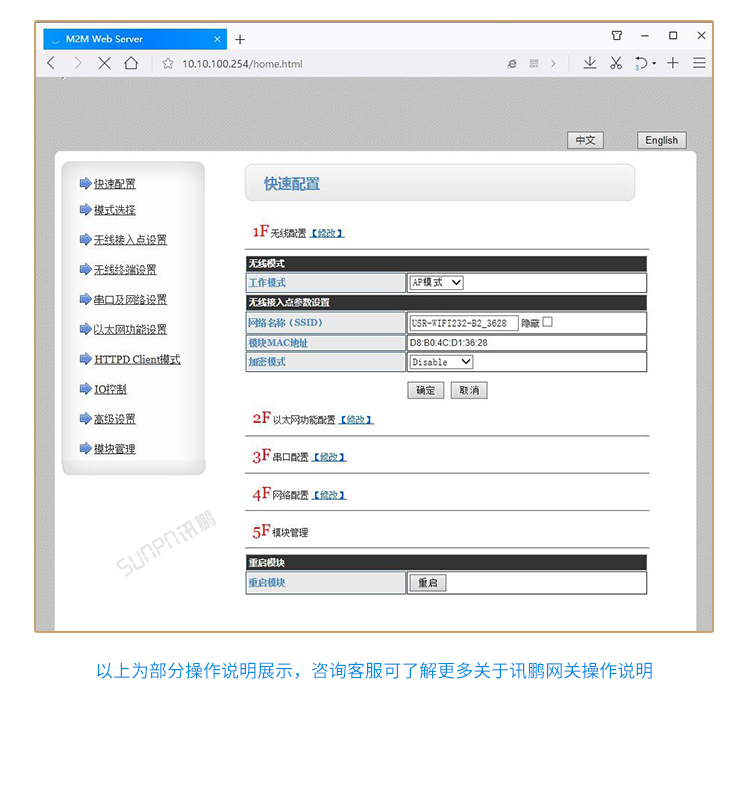Select the M2M Web Server tab
The height and width of the screenshot is (793, 750).
click(x=135, y=39)
